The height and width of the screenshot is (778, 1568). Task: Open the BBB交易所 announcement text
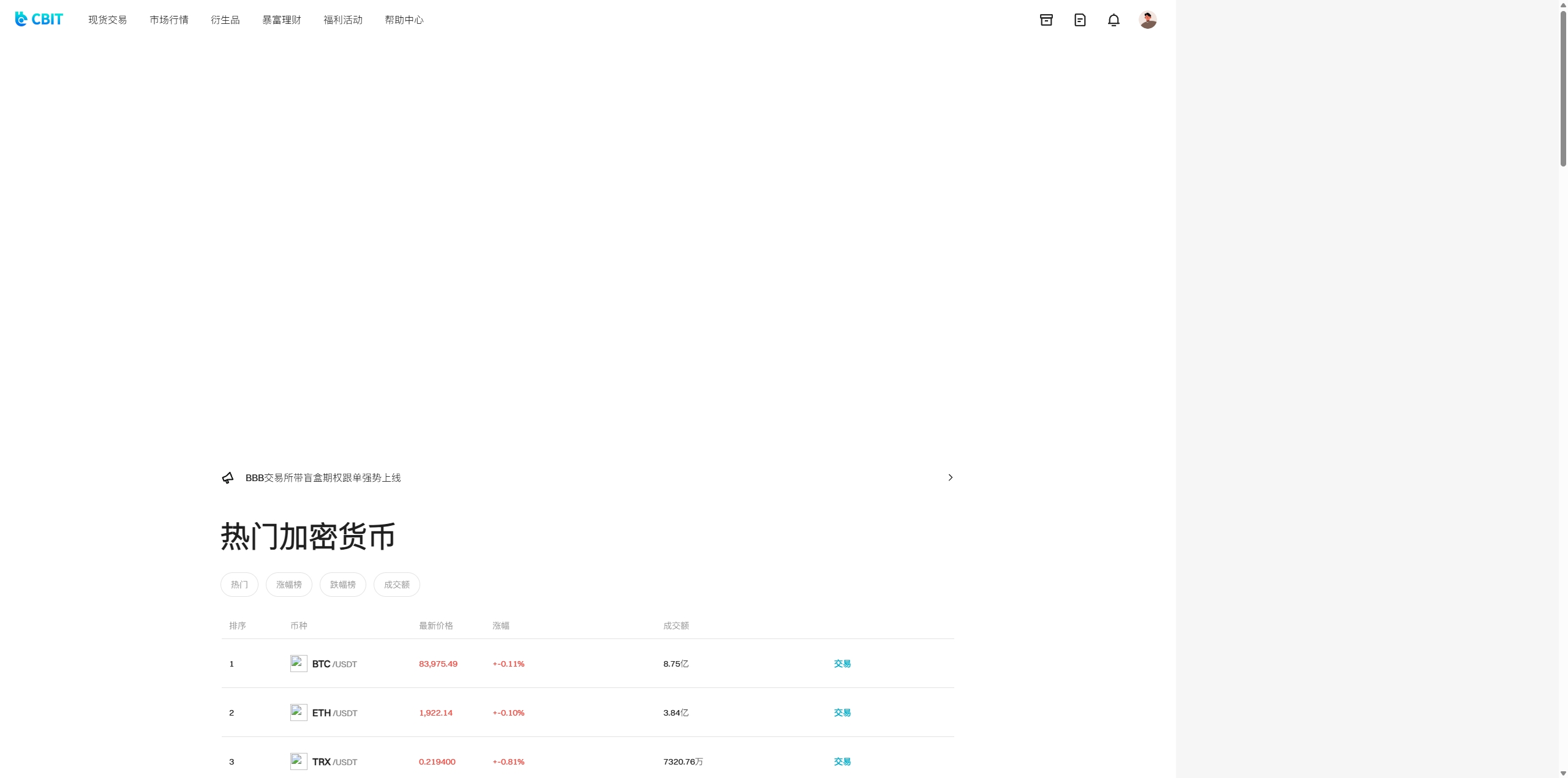coord(323,477)
